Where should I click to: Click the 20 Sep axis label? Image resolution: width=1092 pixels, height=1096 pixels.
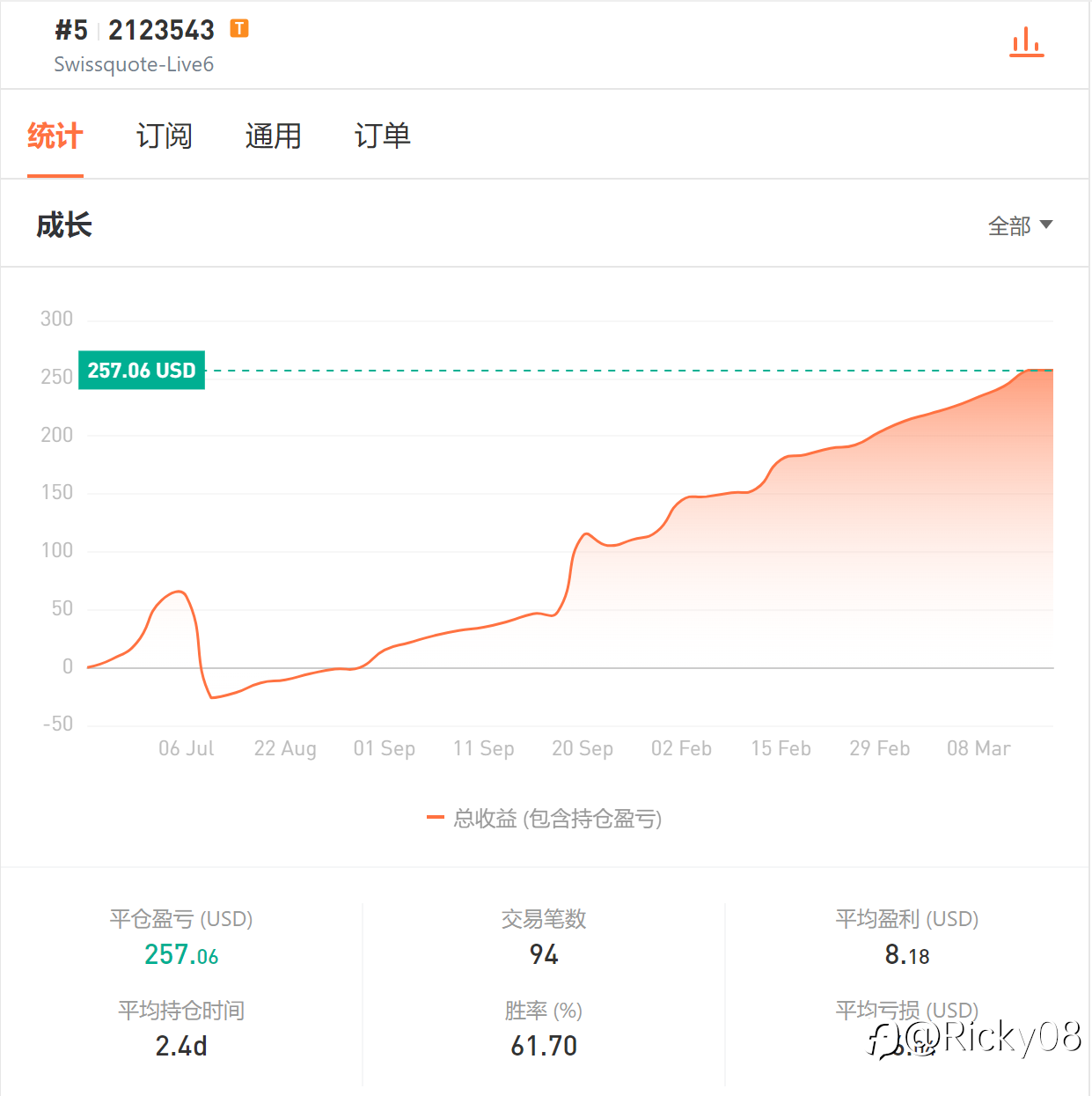[x=582, y=748]
